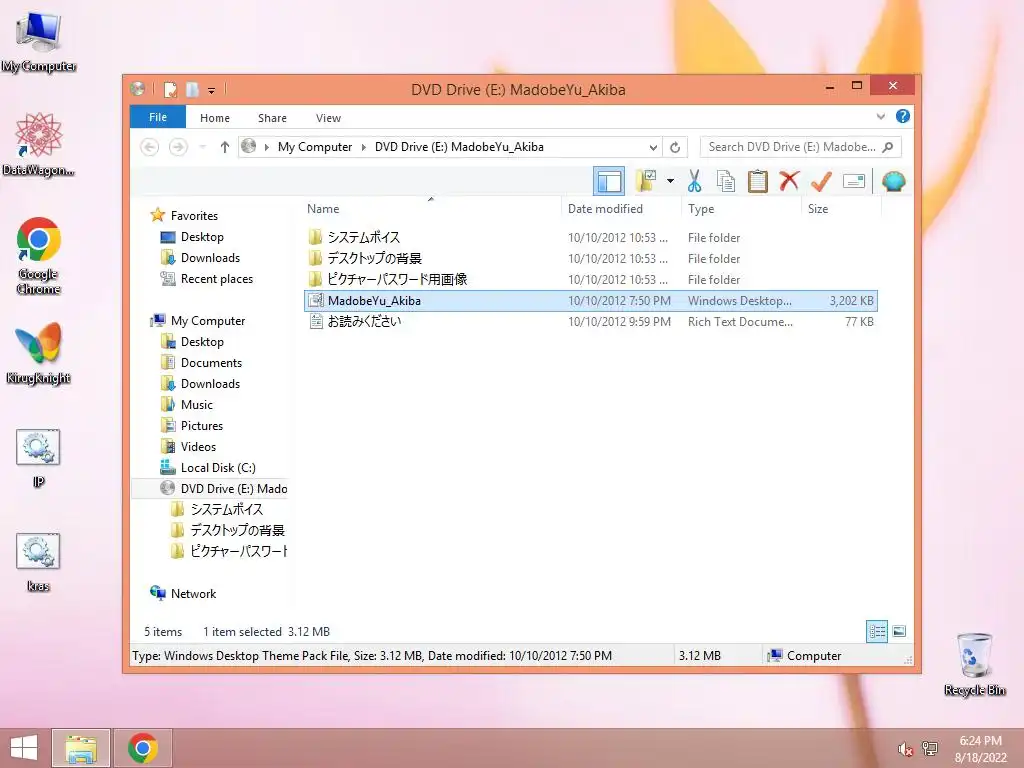Open the View ribbon tab
This screenshot has height=768, width=1024.
click(x=328, y=118)
